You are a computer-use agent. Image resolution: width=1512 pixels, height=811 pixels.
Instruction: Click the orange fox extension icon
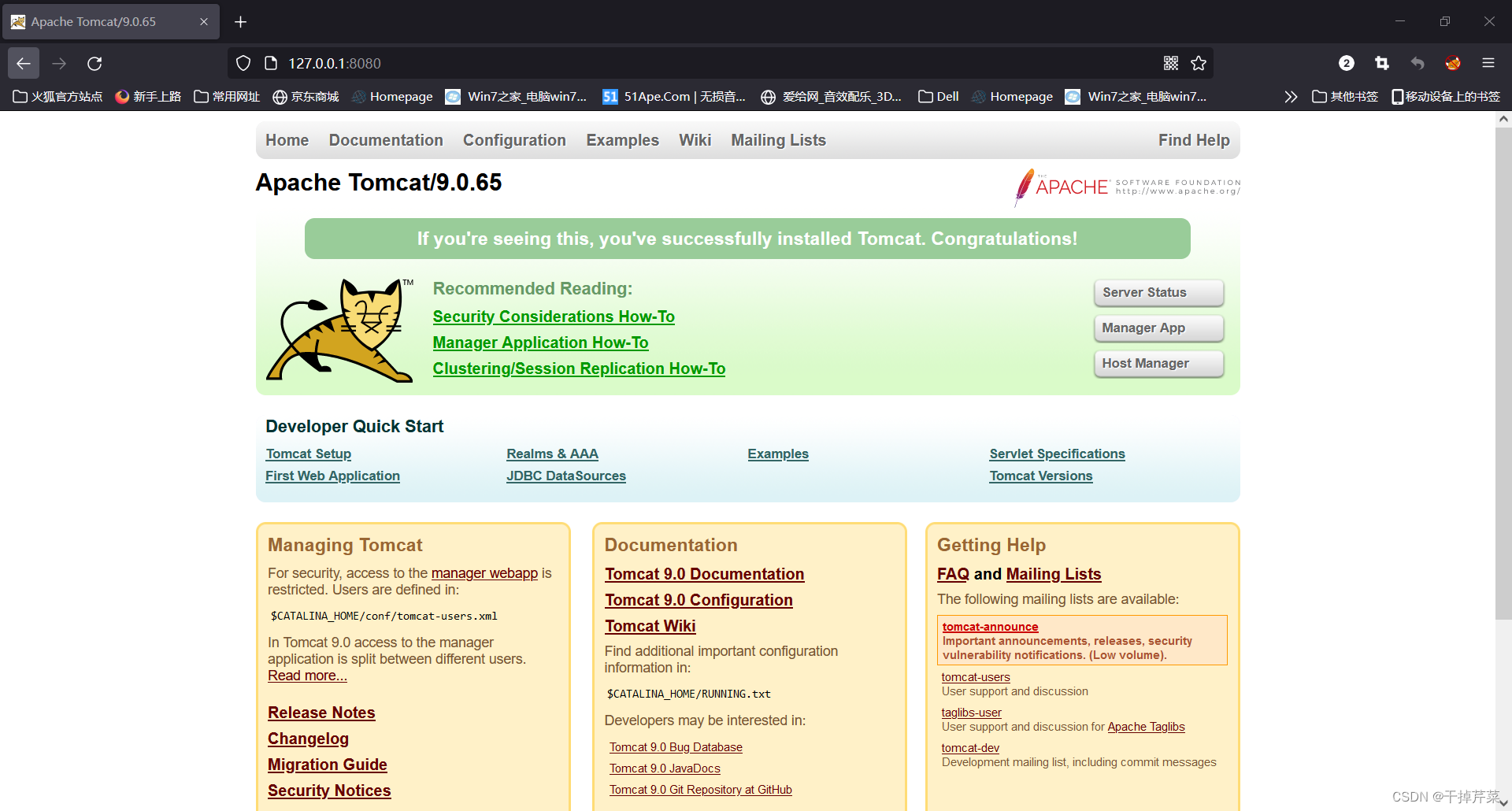click(1453, 63)
